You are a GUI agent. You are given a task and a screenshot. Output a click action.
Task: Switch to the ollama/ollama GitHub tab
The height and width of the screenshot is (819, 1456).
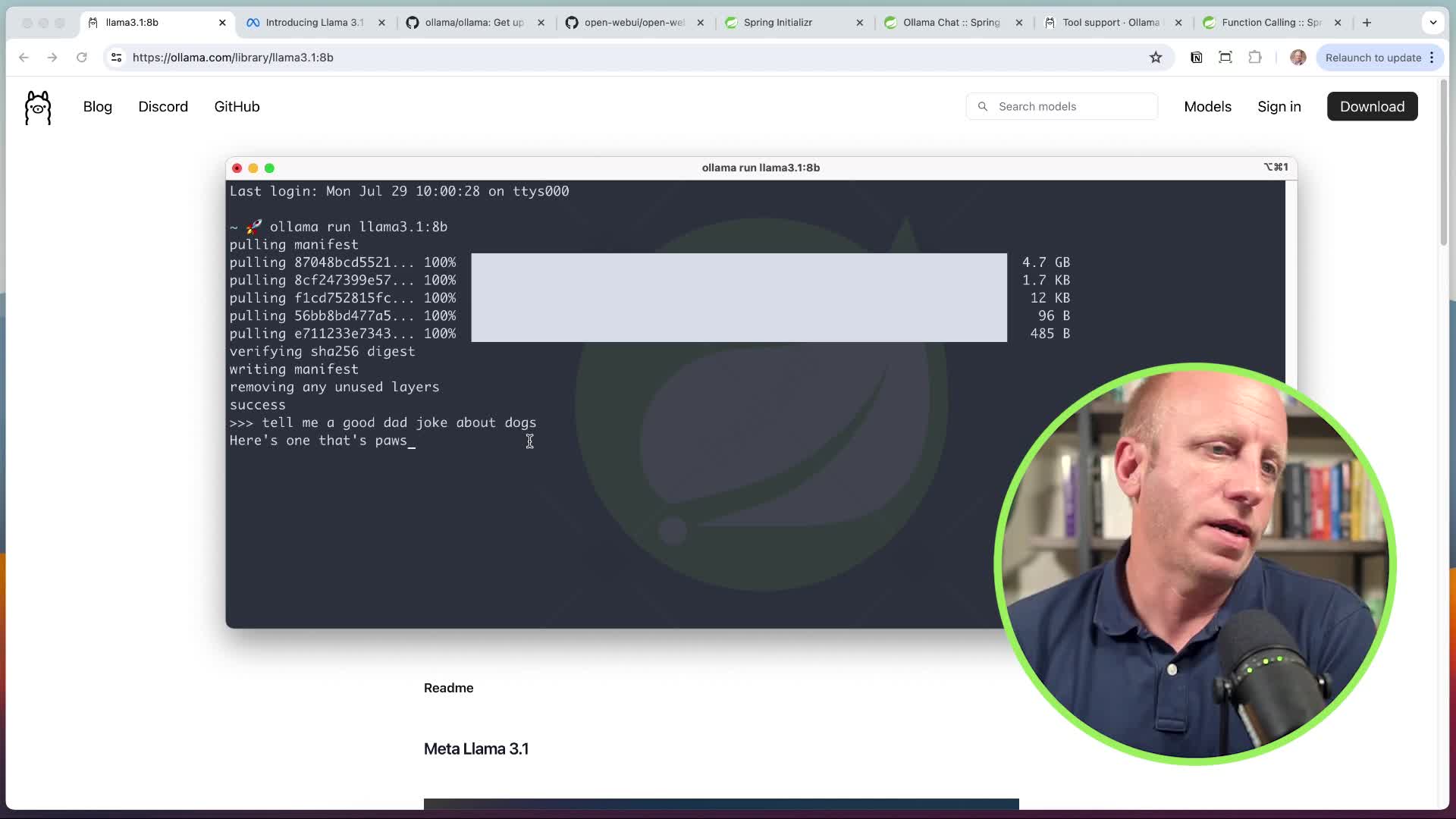[474, 23]
